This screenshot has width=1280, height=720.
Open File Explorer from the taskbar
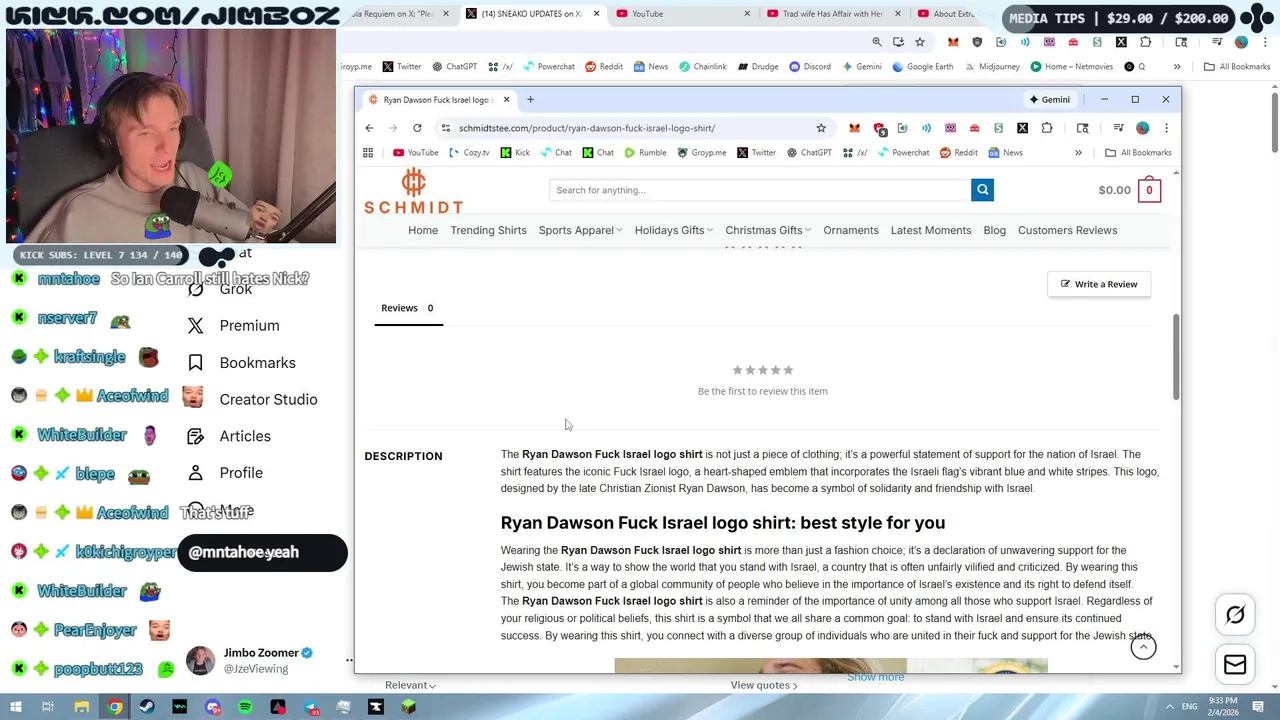[82, 707]
